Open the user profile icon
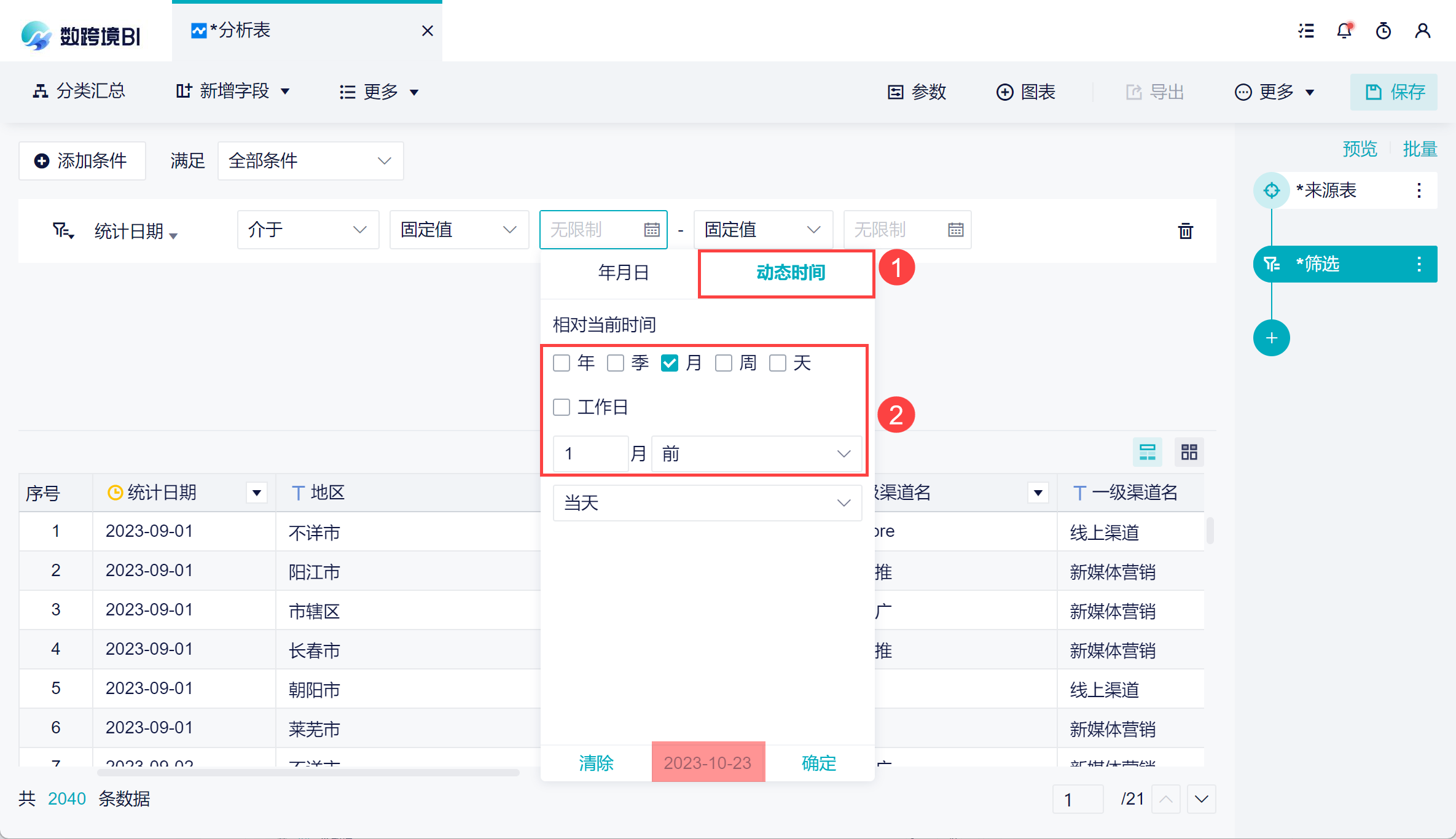 point(1422,31)
